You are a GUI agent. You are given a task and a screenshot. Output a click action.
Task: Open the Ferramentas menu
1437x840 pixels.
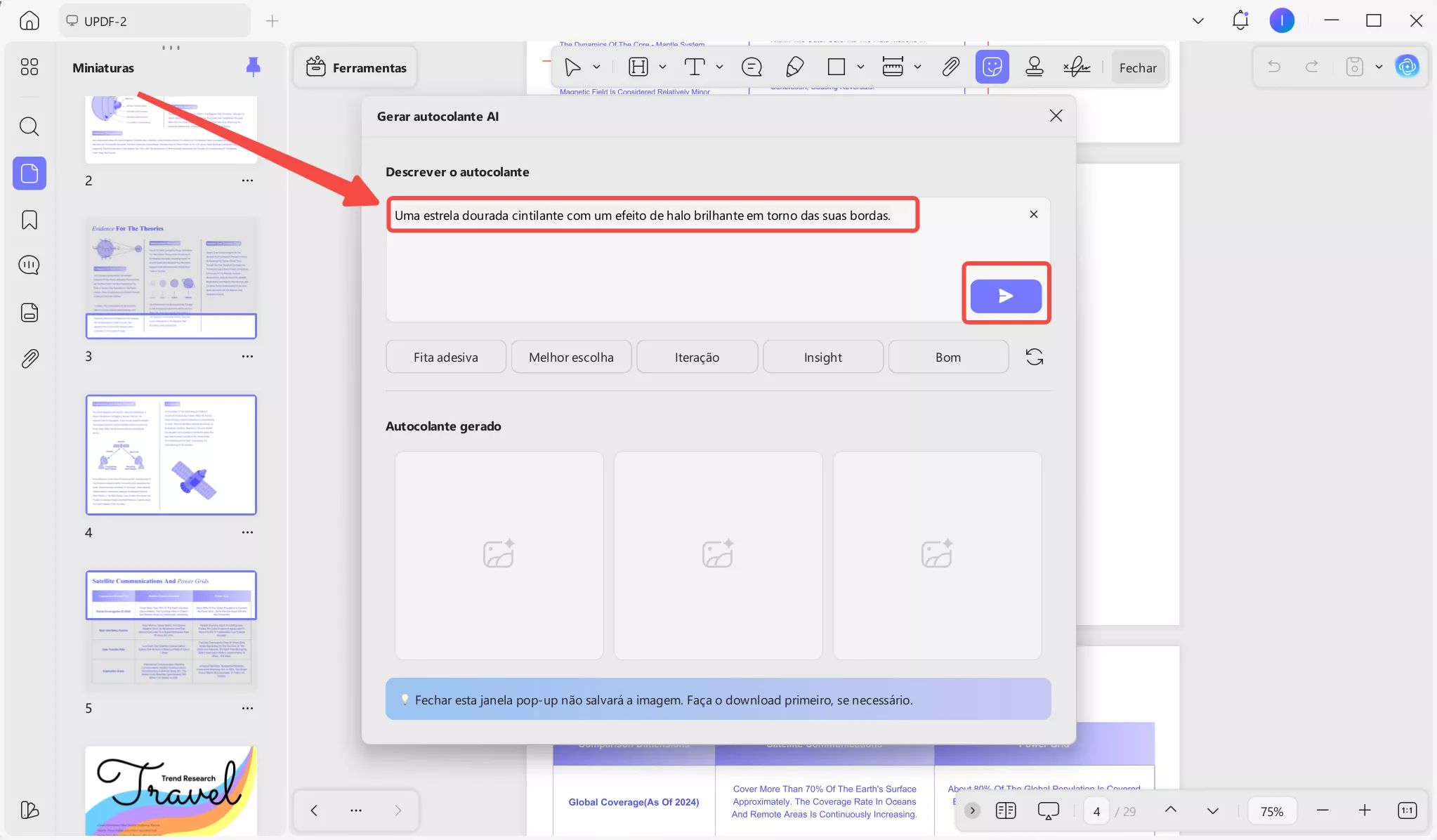point(356,67)
